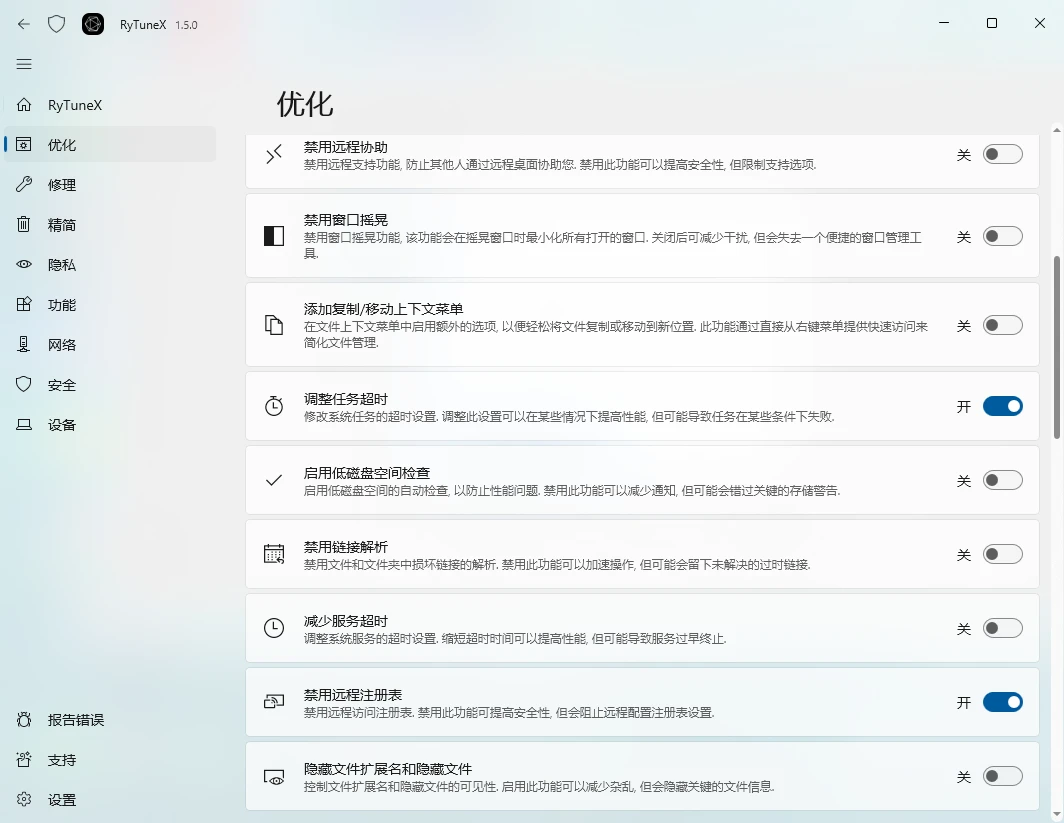Click the clock icon beside 减少服务超时

274,628
